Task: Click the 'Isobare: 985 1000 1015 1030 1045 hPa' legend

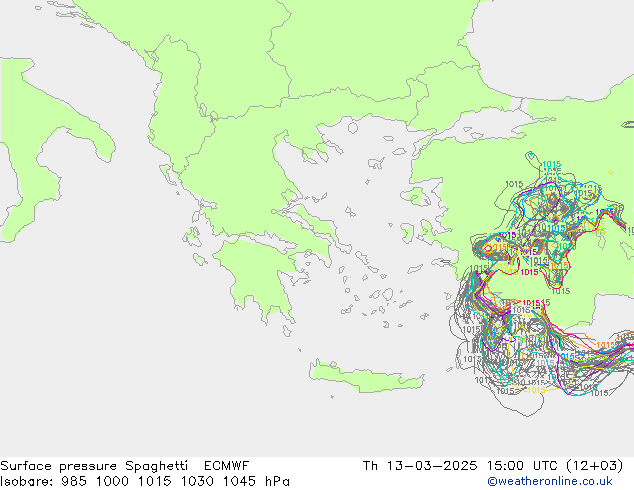Action: coord(145,481)
